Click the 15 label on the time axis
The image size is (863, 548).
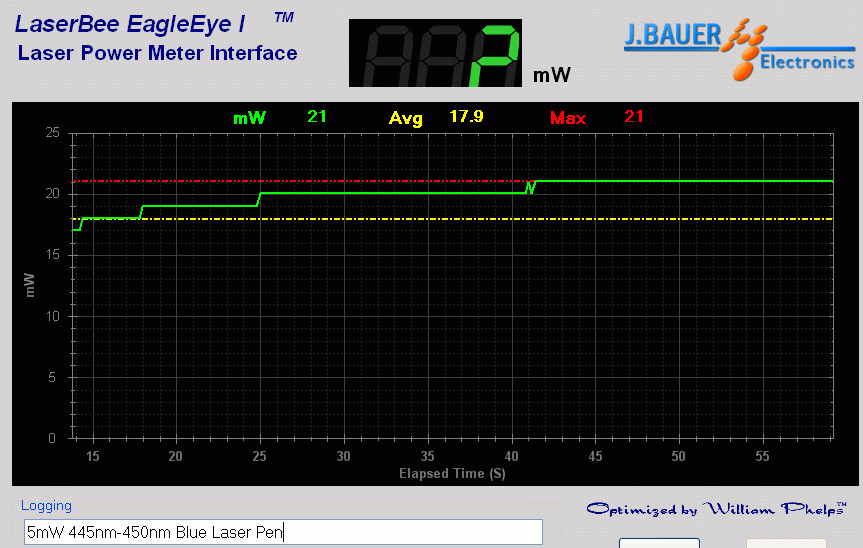pyautogui.click(x=92, y=456)
